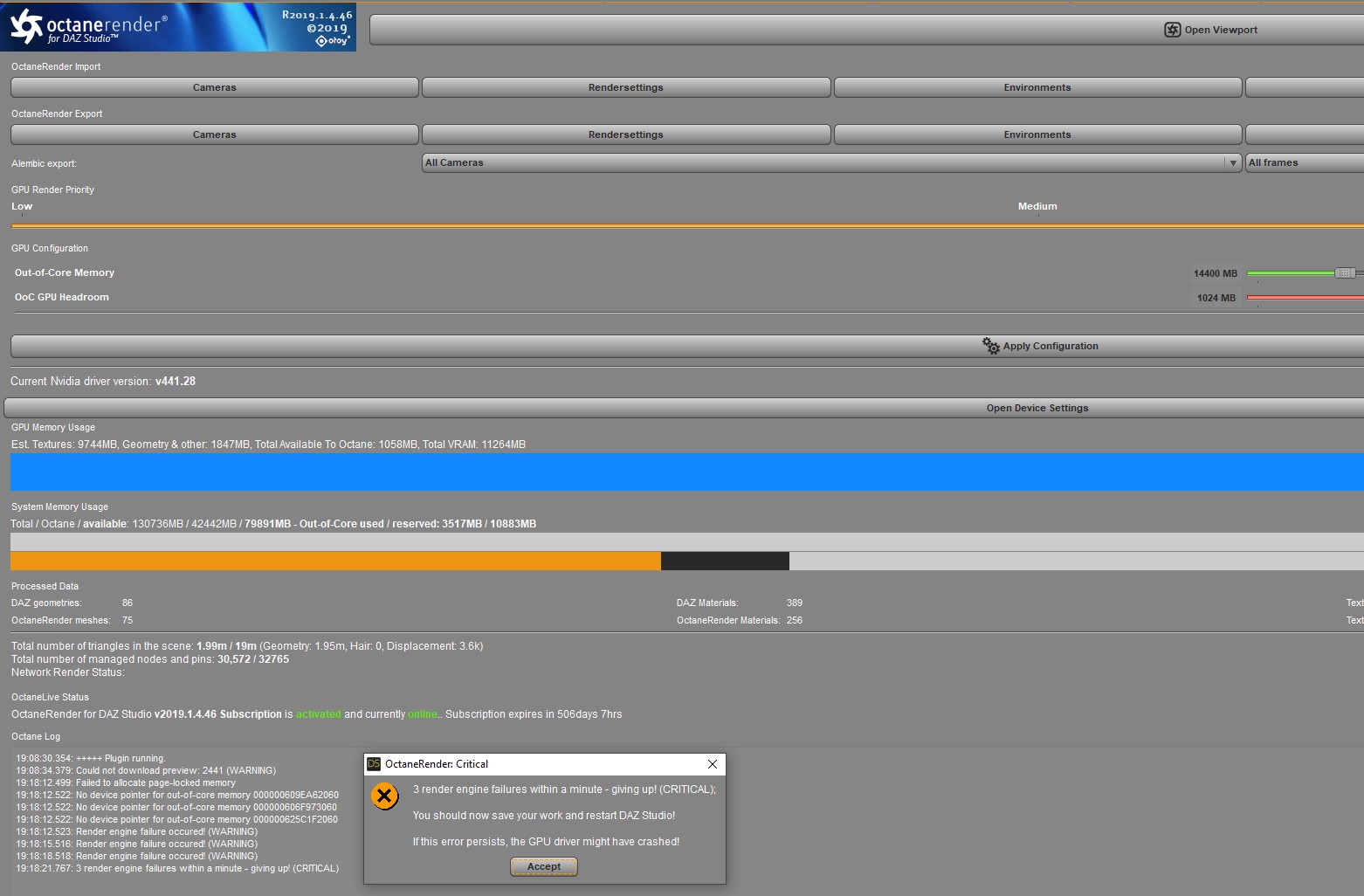Click the gears icon beside Apply Configuration

(990, 346)
